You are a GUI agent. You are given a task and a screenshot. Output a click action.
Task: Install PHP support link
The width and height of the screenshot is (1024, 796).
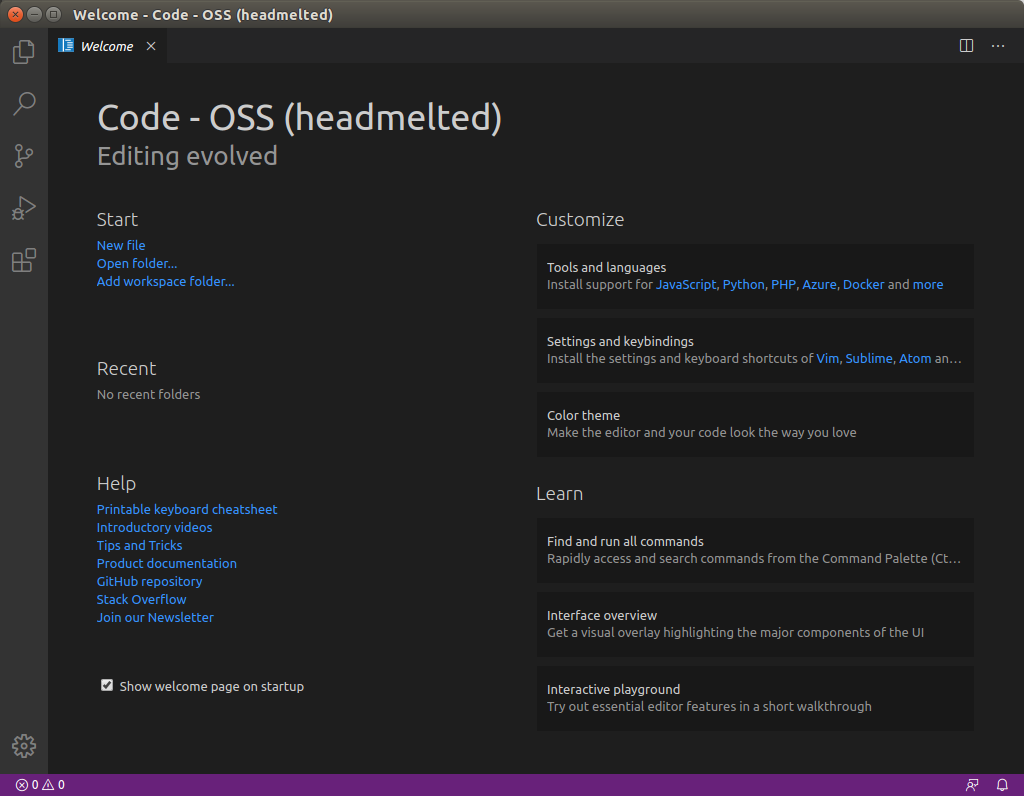(x=783, y=285)
